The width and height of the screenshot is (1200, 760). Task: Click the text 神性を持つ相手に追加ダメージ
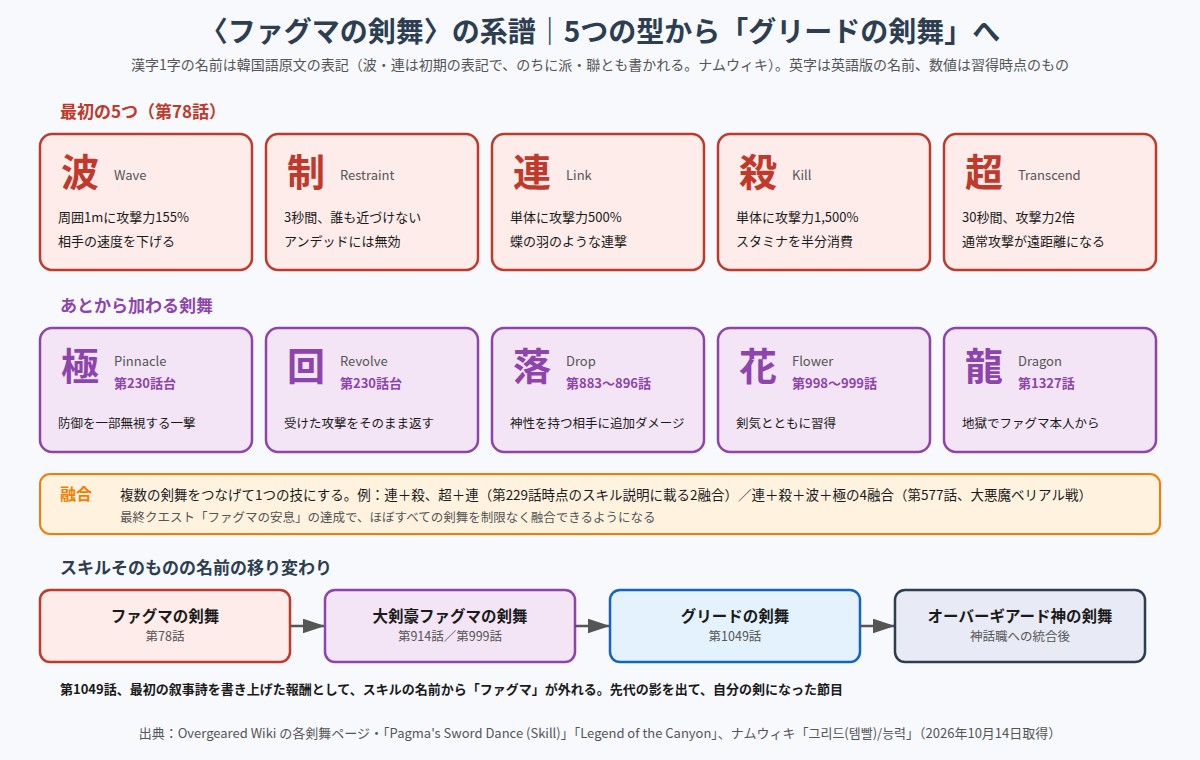coord(597,423)
